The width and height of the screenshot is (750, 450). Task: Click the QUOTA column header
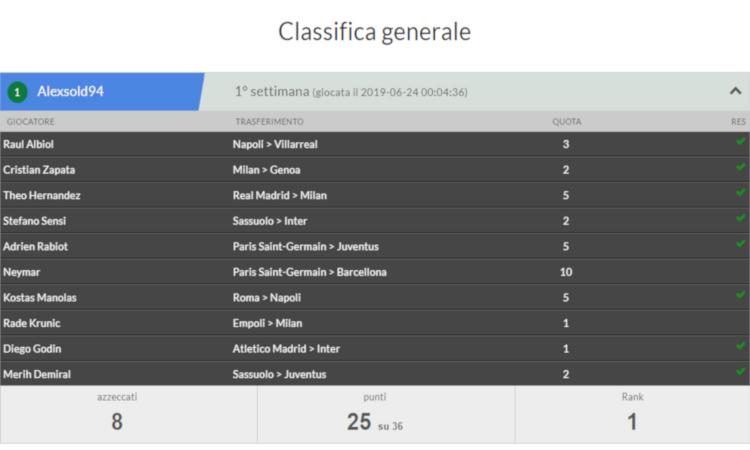point(567,121)
